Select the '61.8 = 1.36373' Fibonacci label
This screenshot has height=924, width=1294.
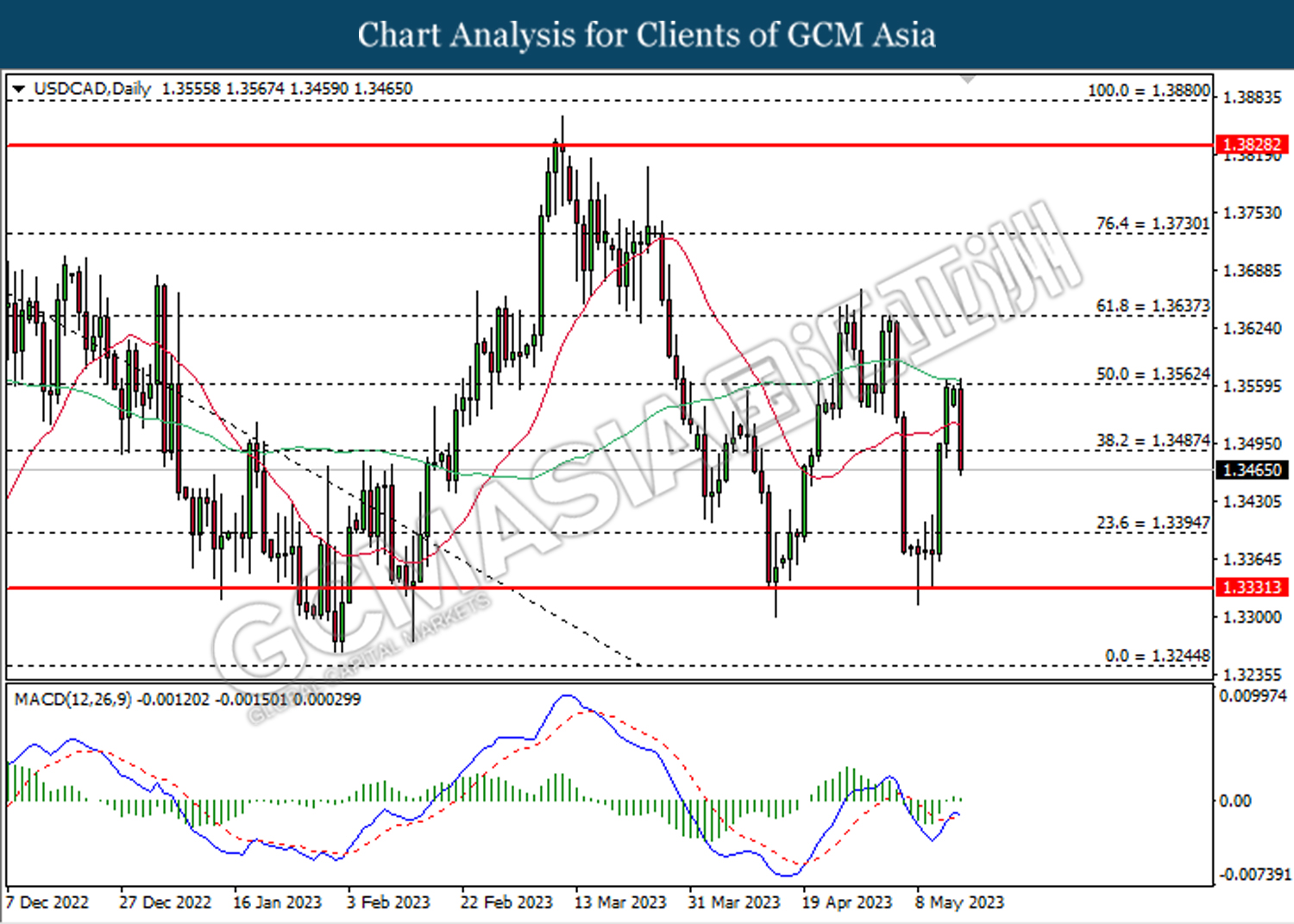click(1153, 306)
